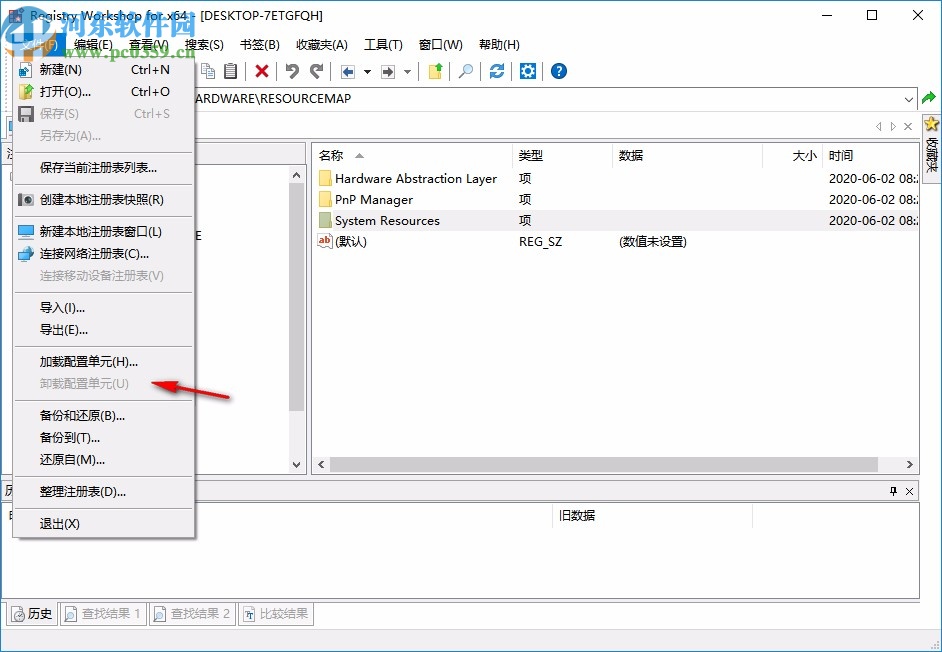942x652 pixels.
Task: Select 加载配置单元 in the open menu
Action: point(88,359)
